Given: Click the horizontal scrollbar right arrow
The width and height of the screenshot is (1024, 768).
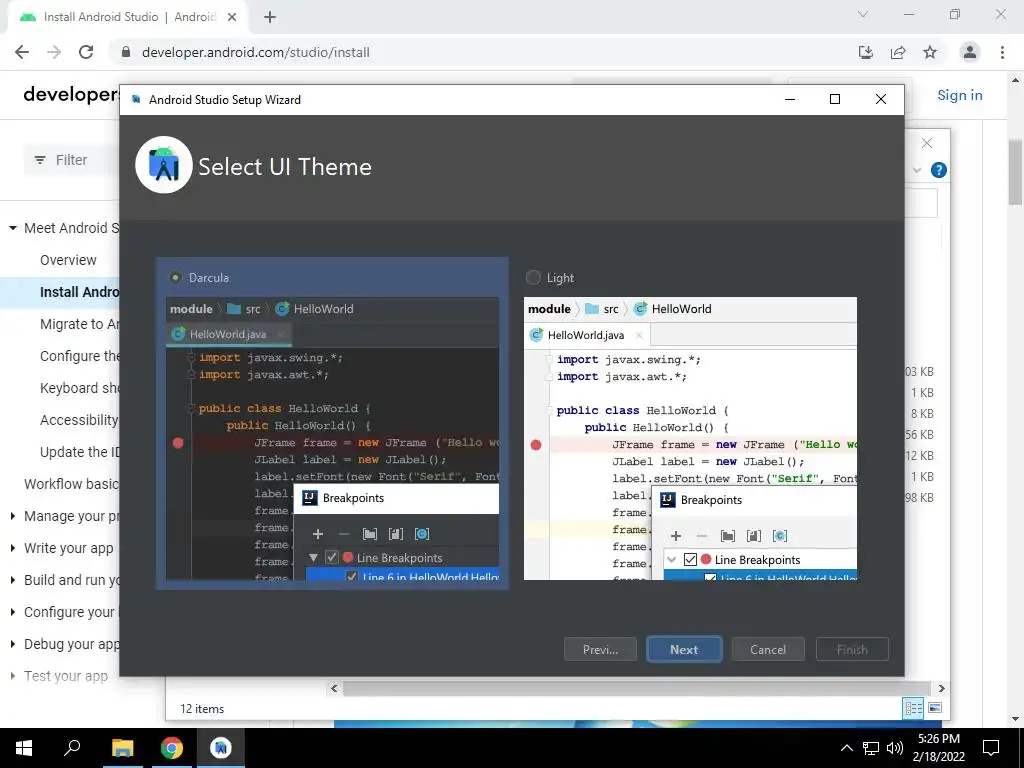Looking at the screenshot, I should 941,688.
